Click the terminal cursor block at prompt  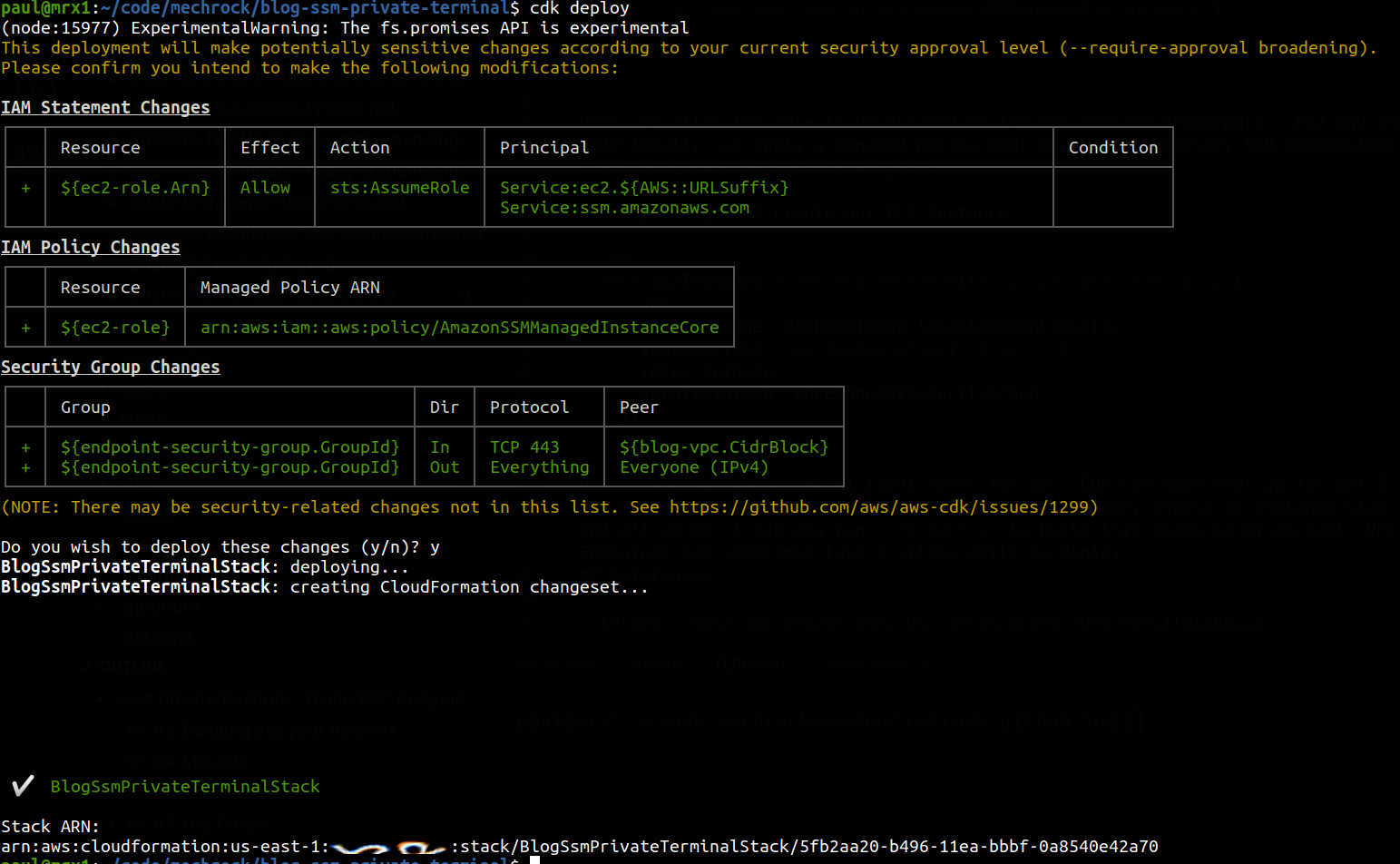pyautogui.click(x=535, y=859)
